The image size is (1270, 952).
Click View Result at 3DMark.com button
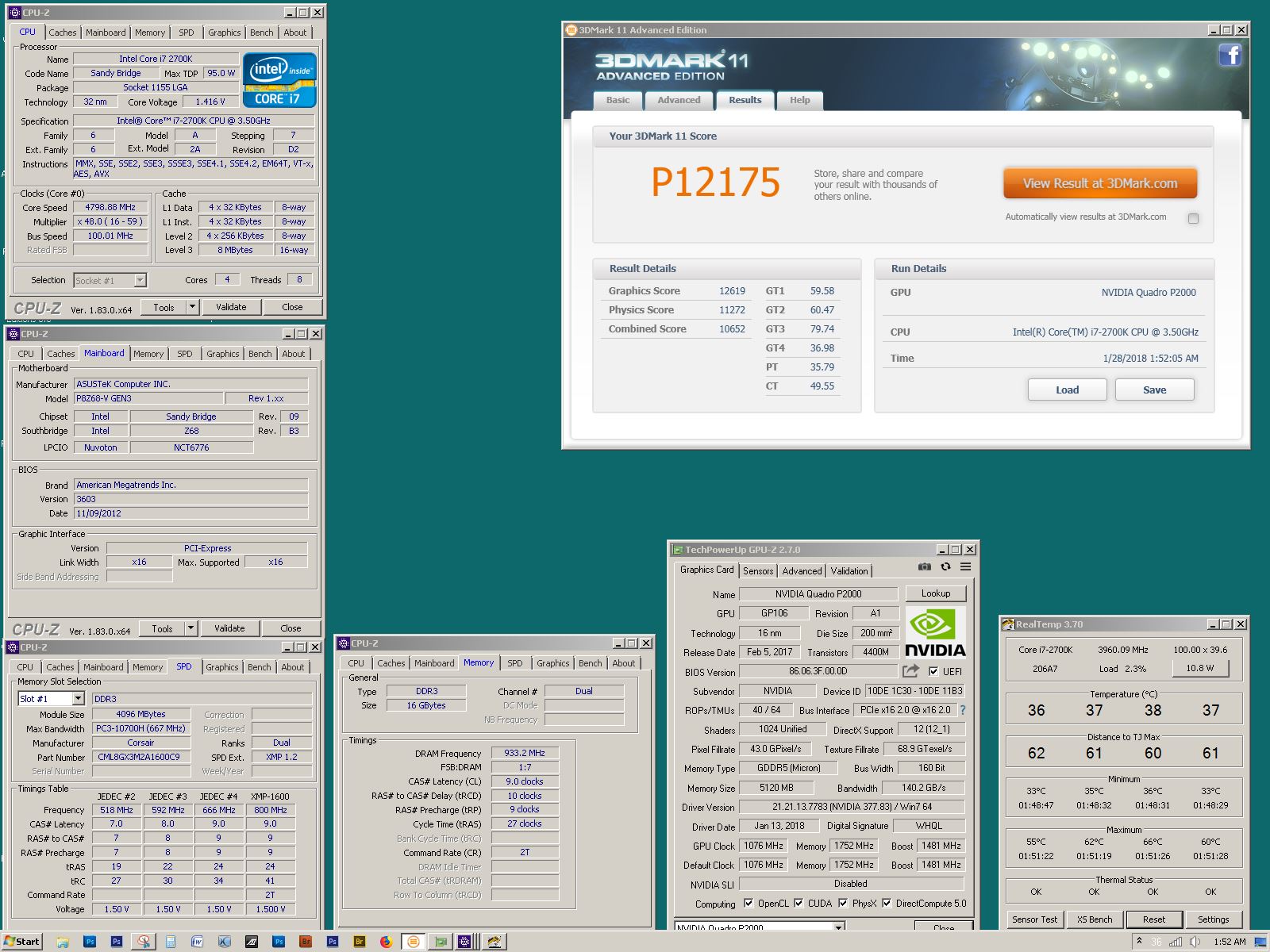point(1100,183)
